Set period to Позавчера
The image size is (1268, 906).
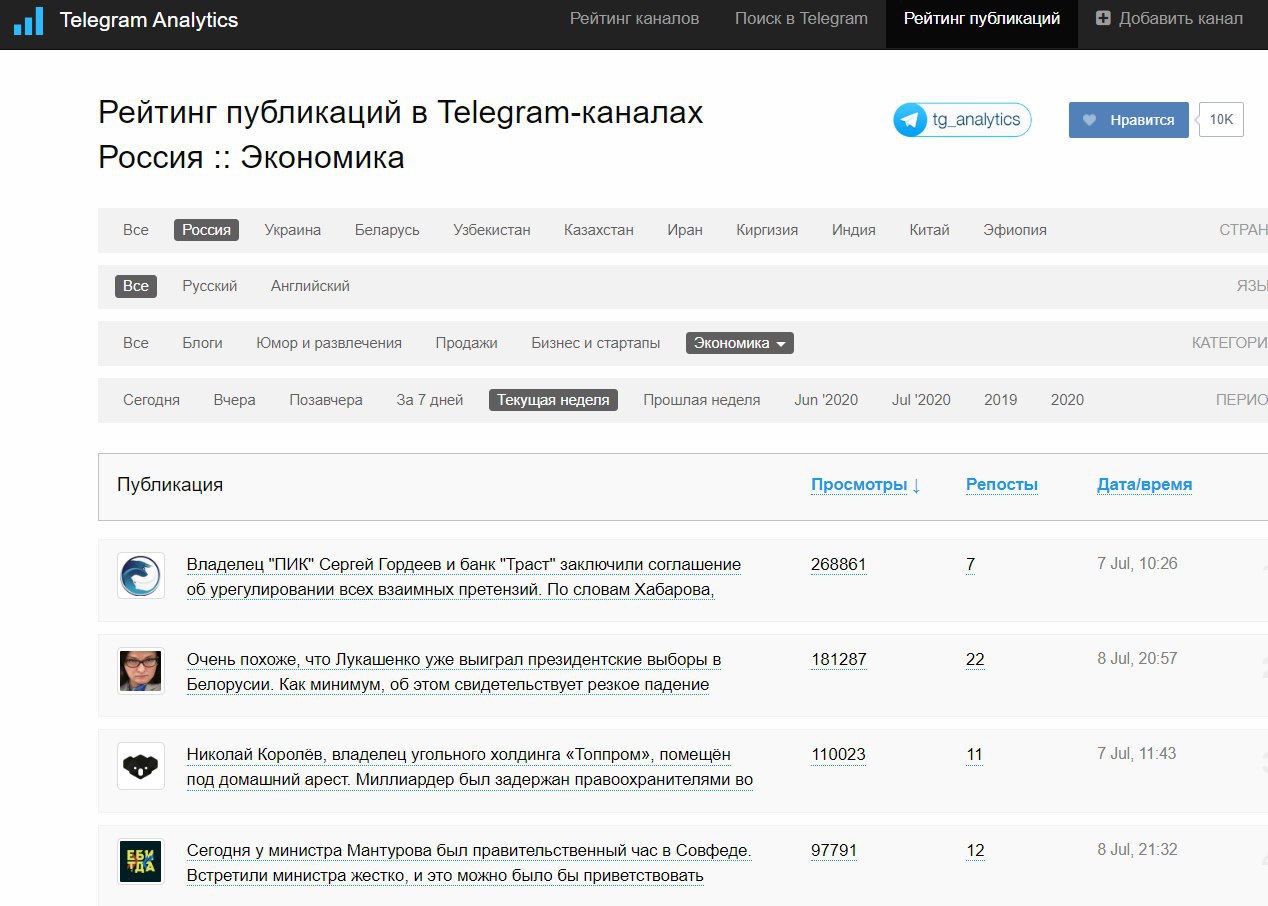[x=326, y=400]
